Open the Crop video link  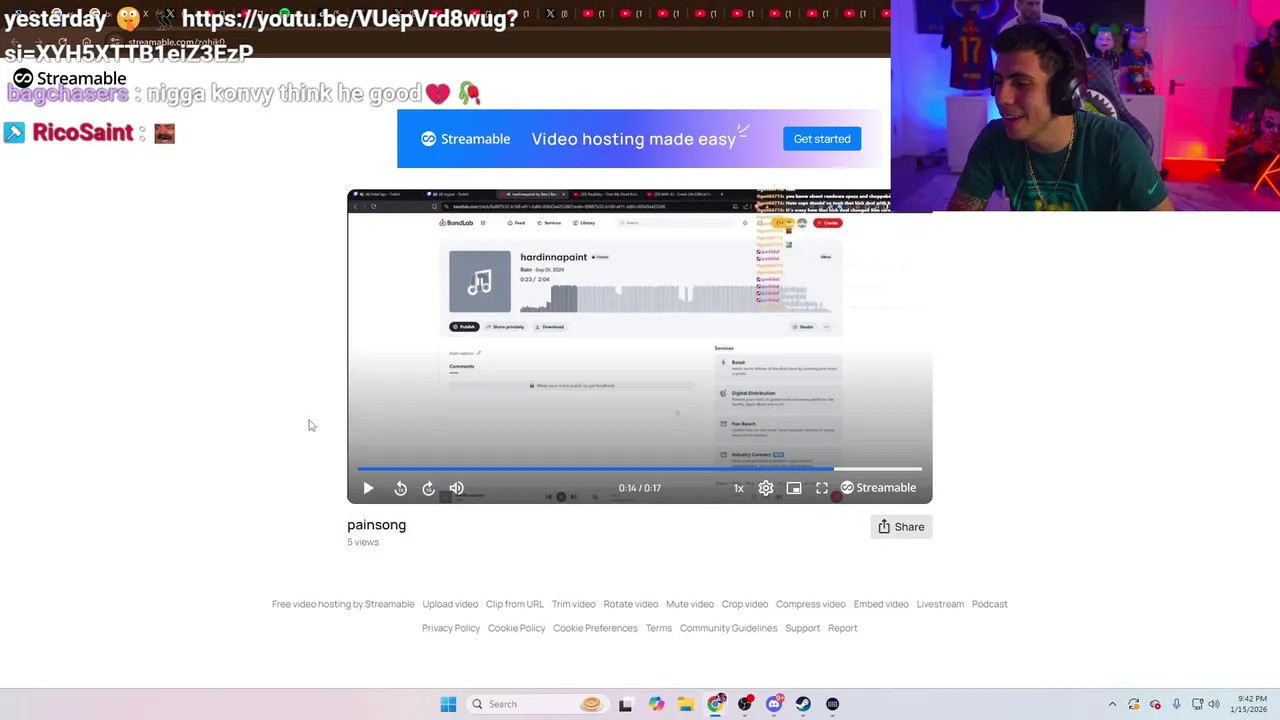(x=745, y=604)
